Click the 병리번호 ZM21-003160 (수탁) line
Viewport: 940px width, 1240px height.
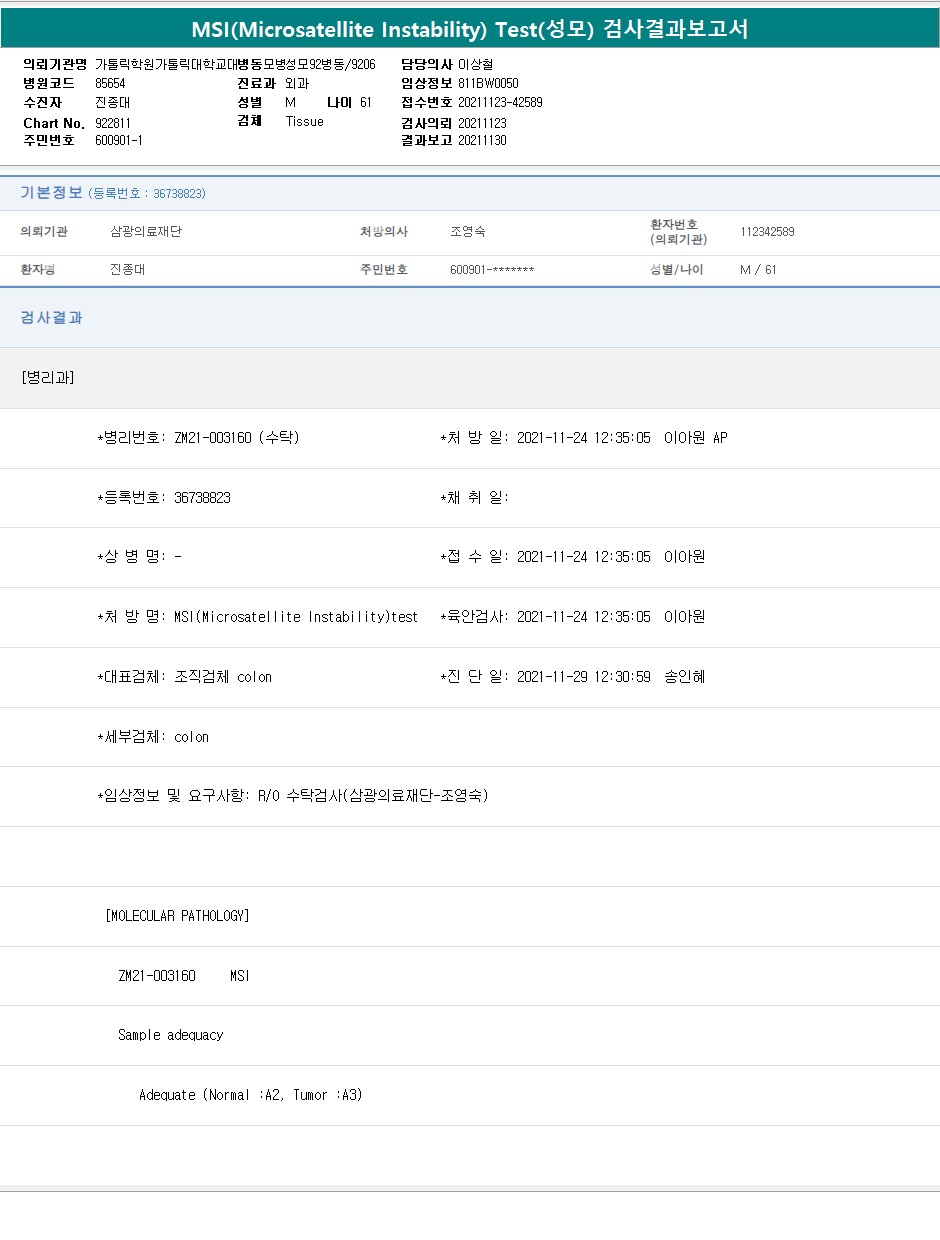tap(198, 438)
